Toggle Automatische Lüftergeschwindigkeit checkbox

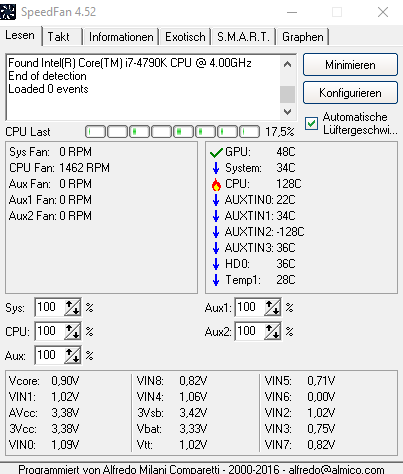click(x=311, y=124)
